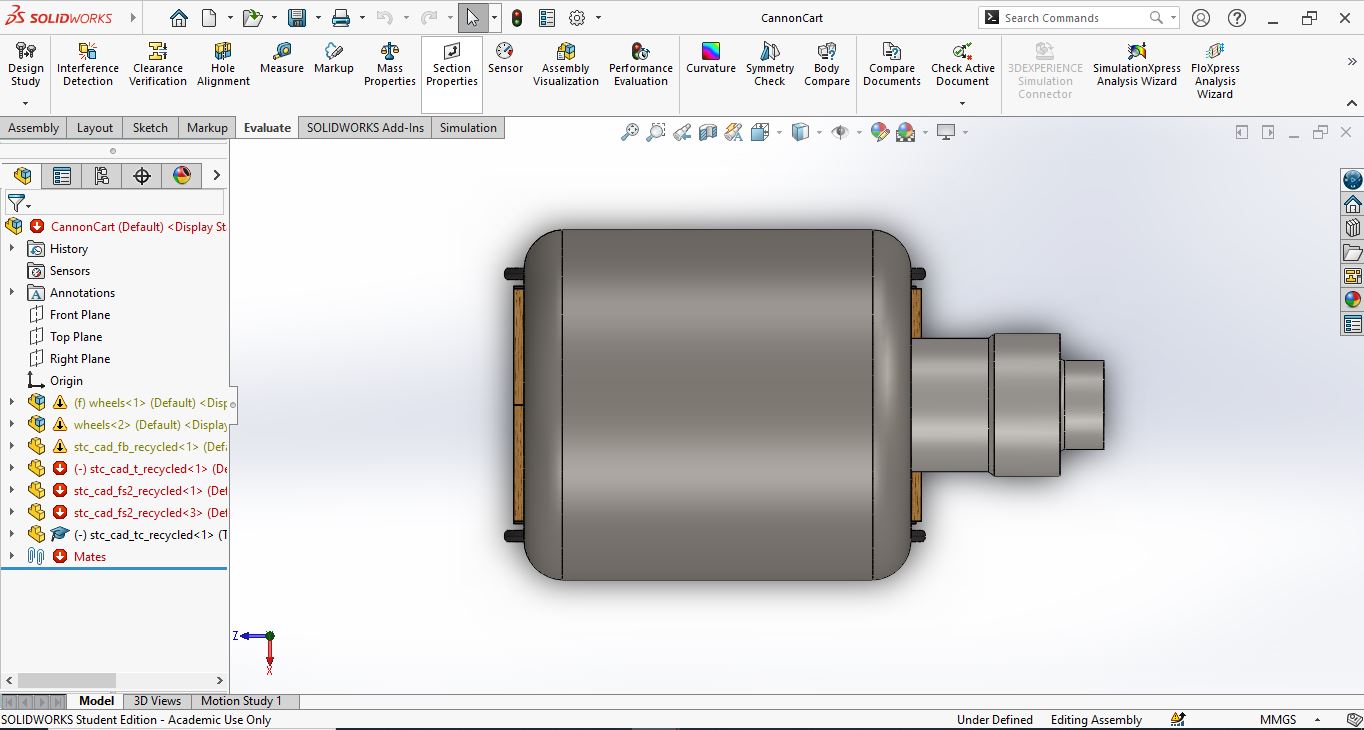Image resolution: width=1364 pixels, height=730 pixels.
Task: Expand the Mates folder
Action: point(12,557)
